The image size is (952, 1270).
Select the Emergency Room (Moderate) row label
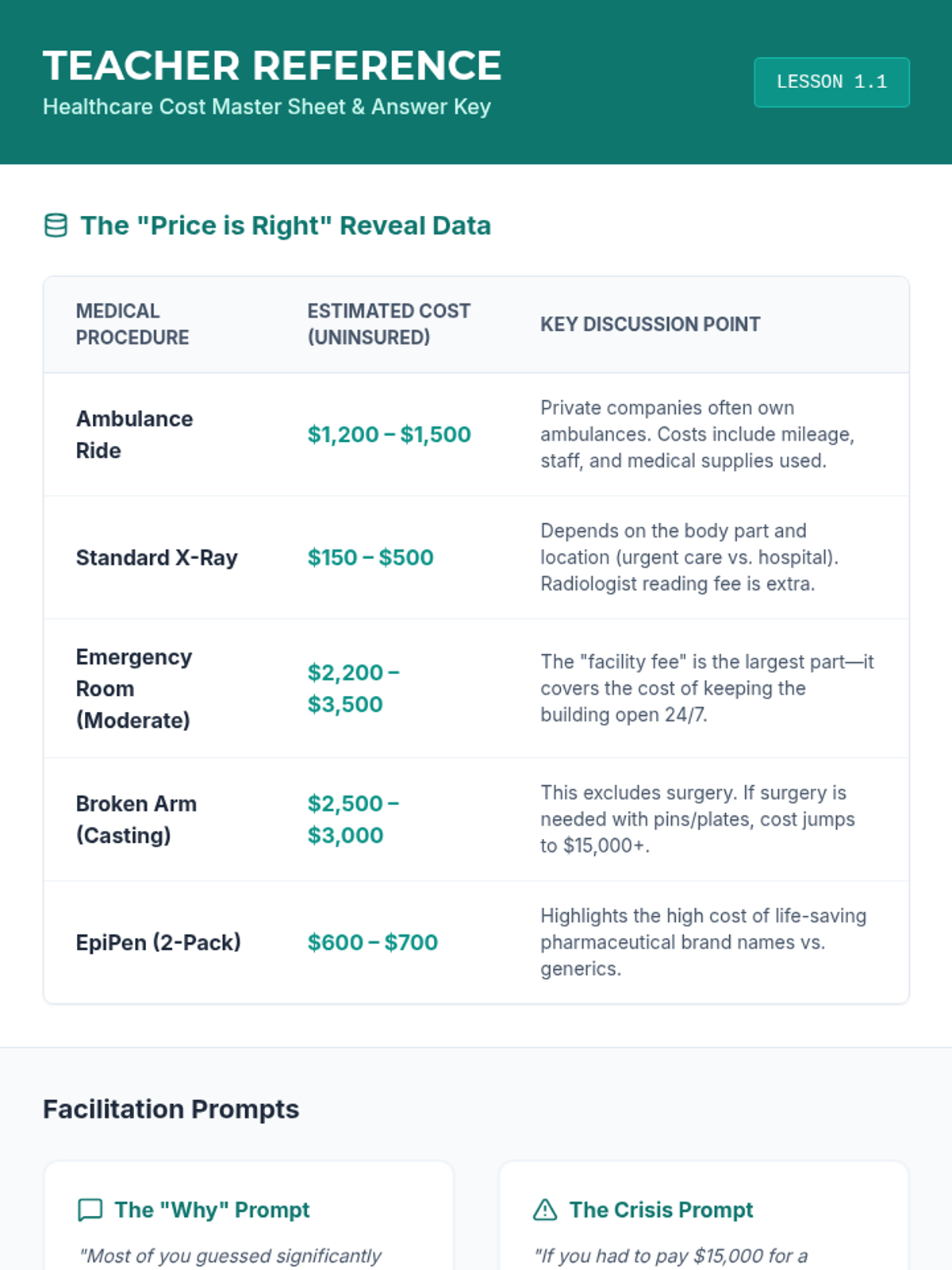pyautogui.click(x=133, y=688)
